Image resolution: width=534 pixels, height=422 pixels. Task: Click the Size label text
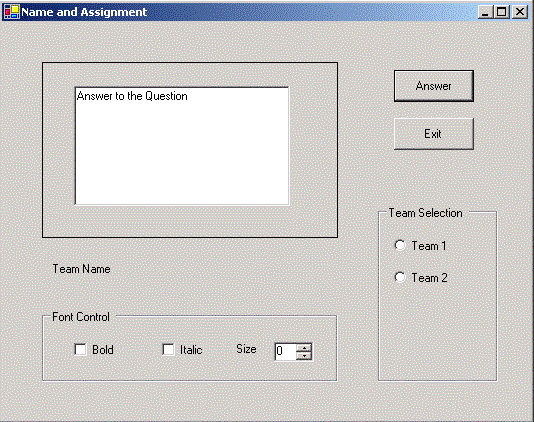tap(246, 349)
